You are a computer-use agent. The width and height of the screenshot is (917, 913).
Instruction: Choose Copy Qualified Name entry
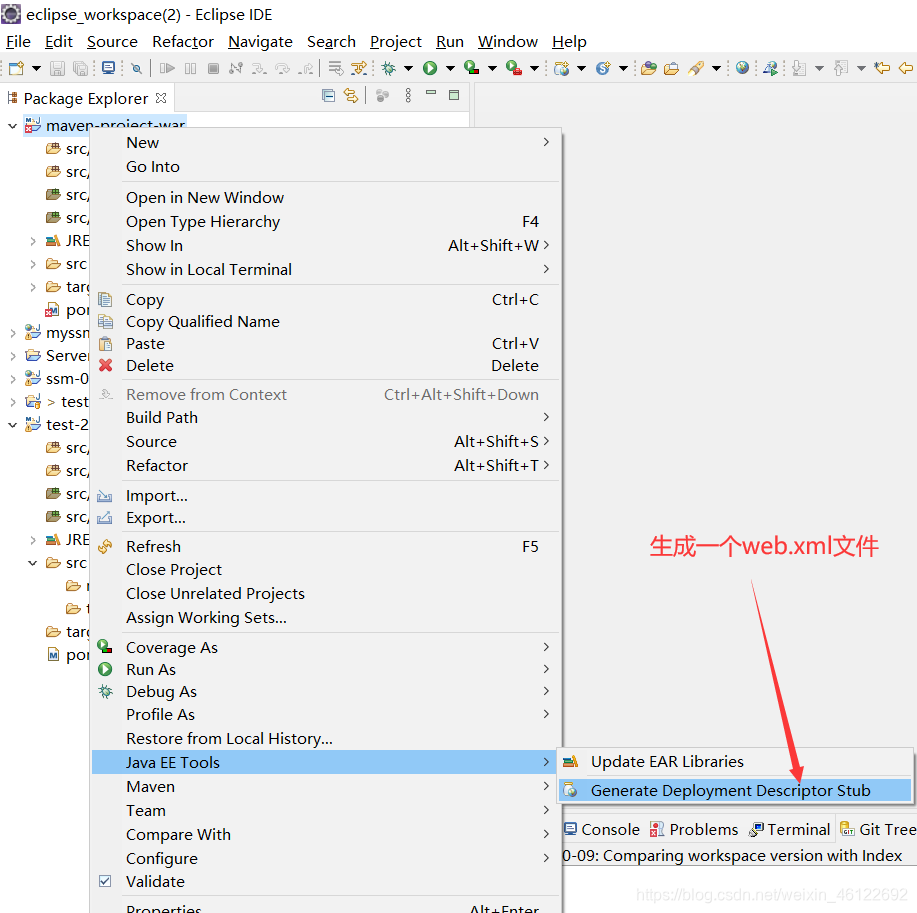[325, 322]
